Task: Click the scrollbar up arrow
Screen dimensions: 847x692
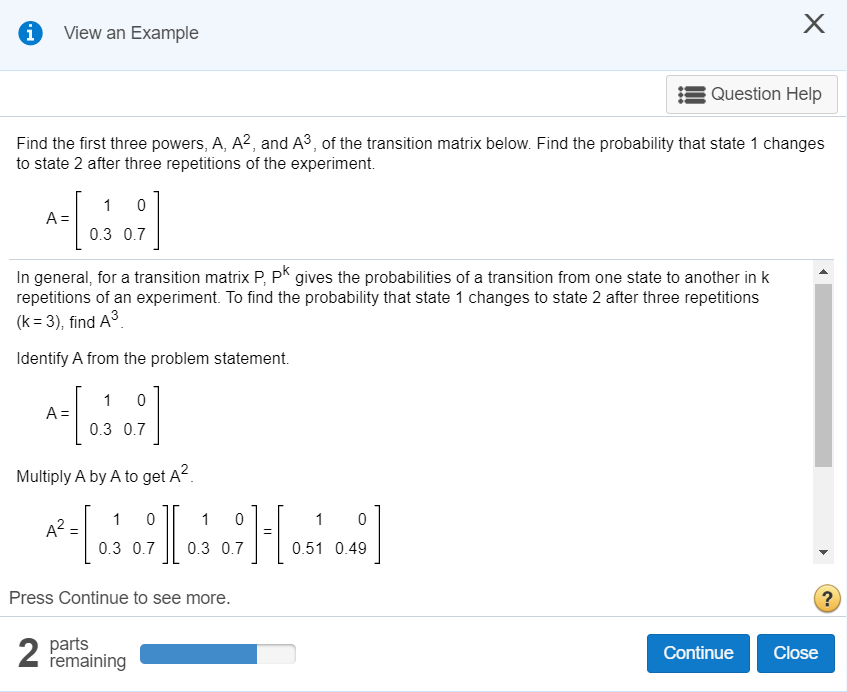Action: coord(822,270)
